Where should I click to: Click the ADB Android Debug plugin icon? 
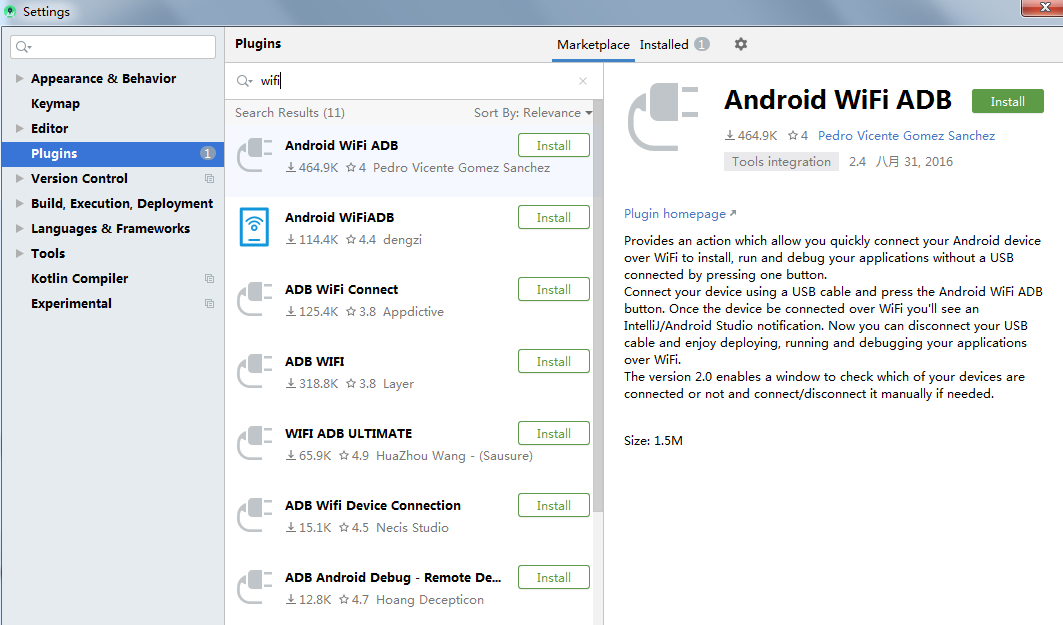click(x=255, y=587)
